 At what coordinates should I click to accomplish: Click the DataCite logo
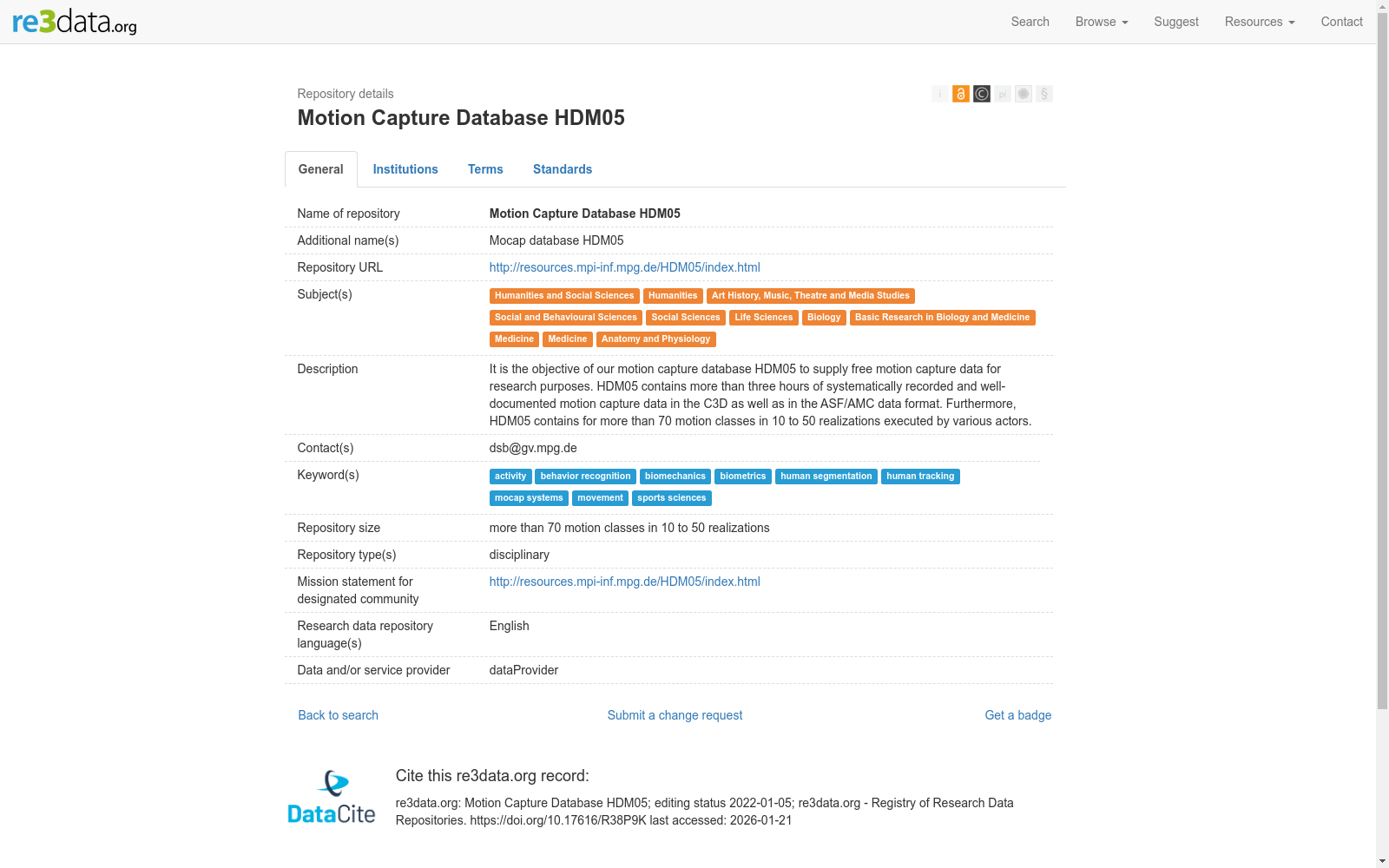(332, 797)
